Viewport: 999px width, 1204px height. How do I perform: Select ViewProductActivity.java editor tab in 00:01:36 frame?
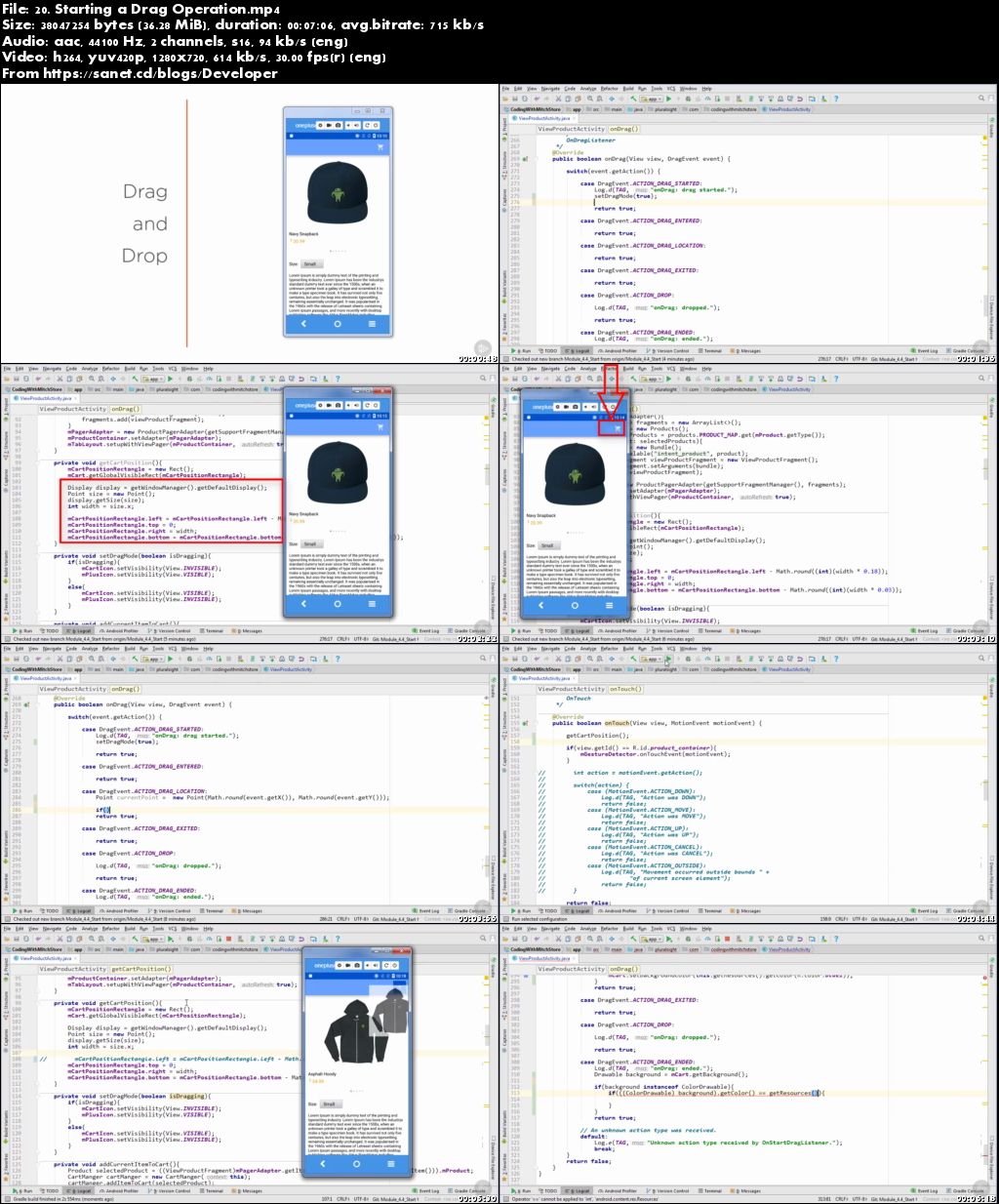pyautogui.click(x=541, y=118)
